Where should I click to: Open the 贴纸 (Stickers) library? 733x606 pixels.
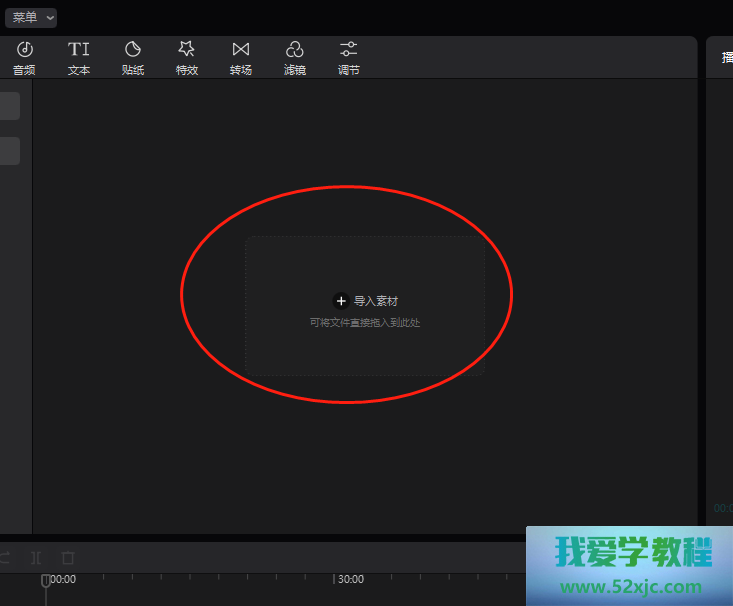pyautogui.click(x=133, y=58)
